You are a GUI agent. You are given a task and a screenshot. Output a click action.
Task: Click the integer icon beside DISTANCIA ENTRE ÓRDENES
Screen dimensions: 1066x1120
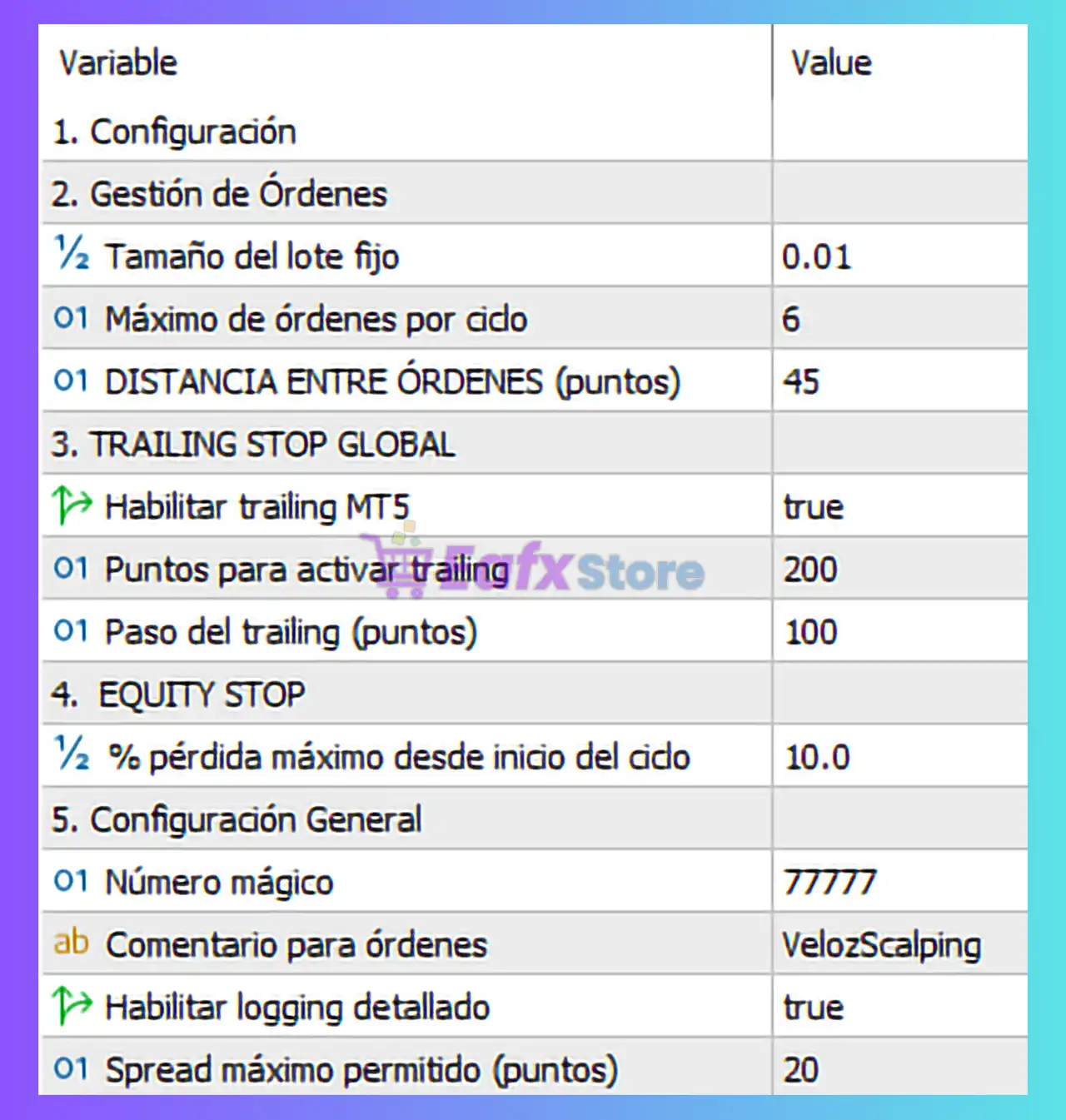71,381
